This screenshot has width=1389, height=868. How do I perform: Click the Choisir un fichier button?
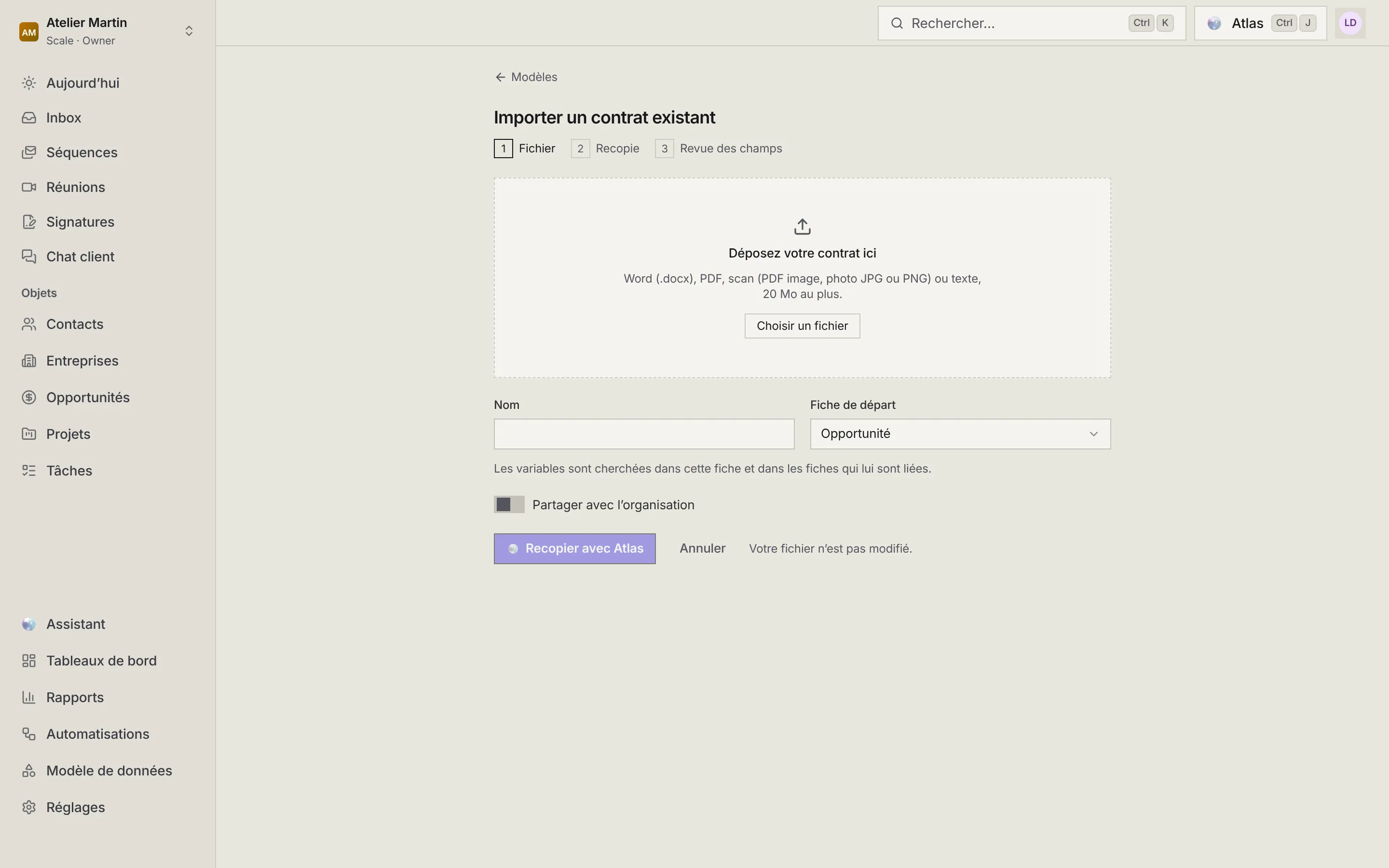pos(803,326)
